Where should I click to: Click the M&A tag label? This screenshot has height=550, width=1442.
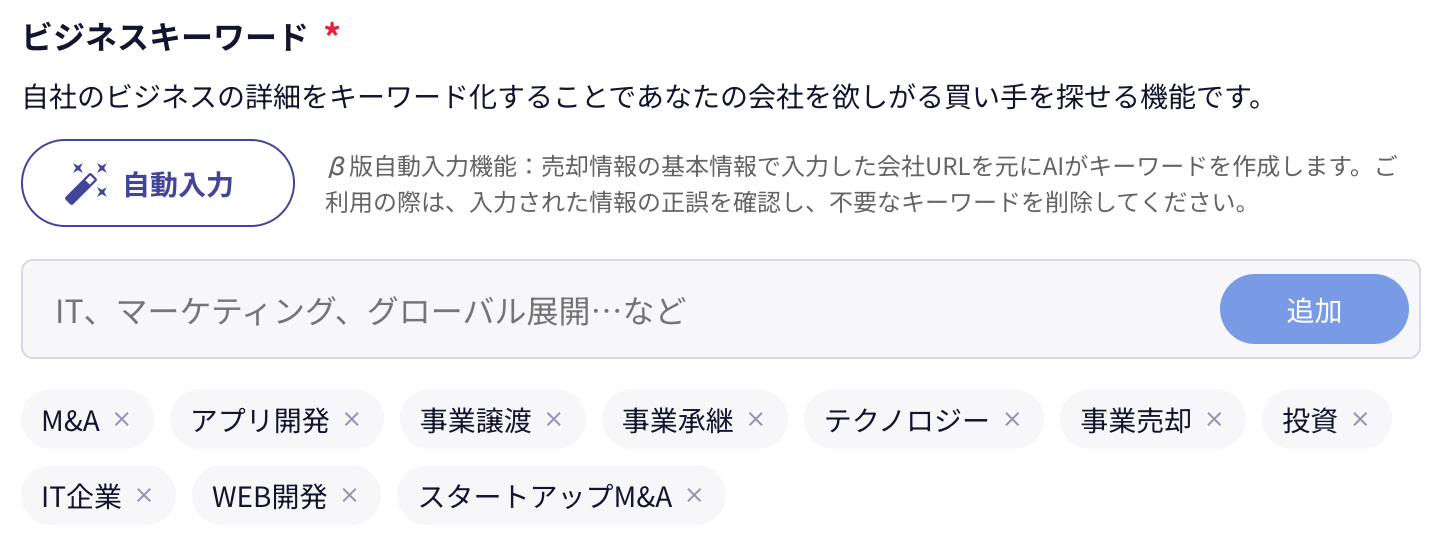tap(71, 420)
